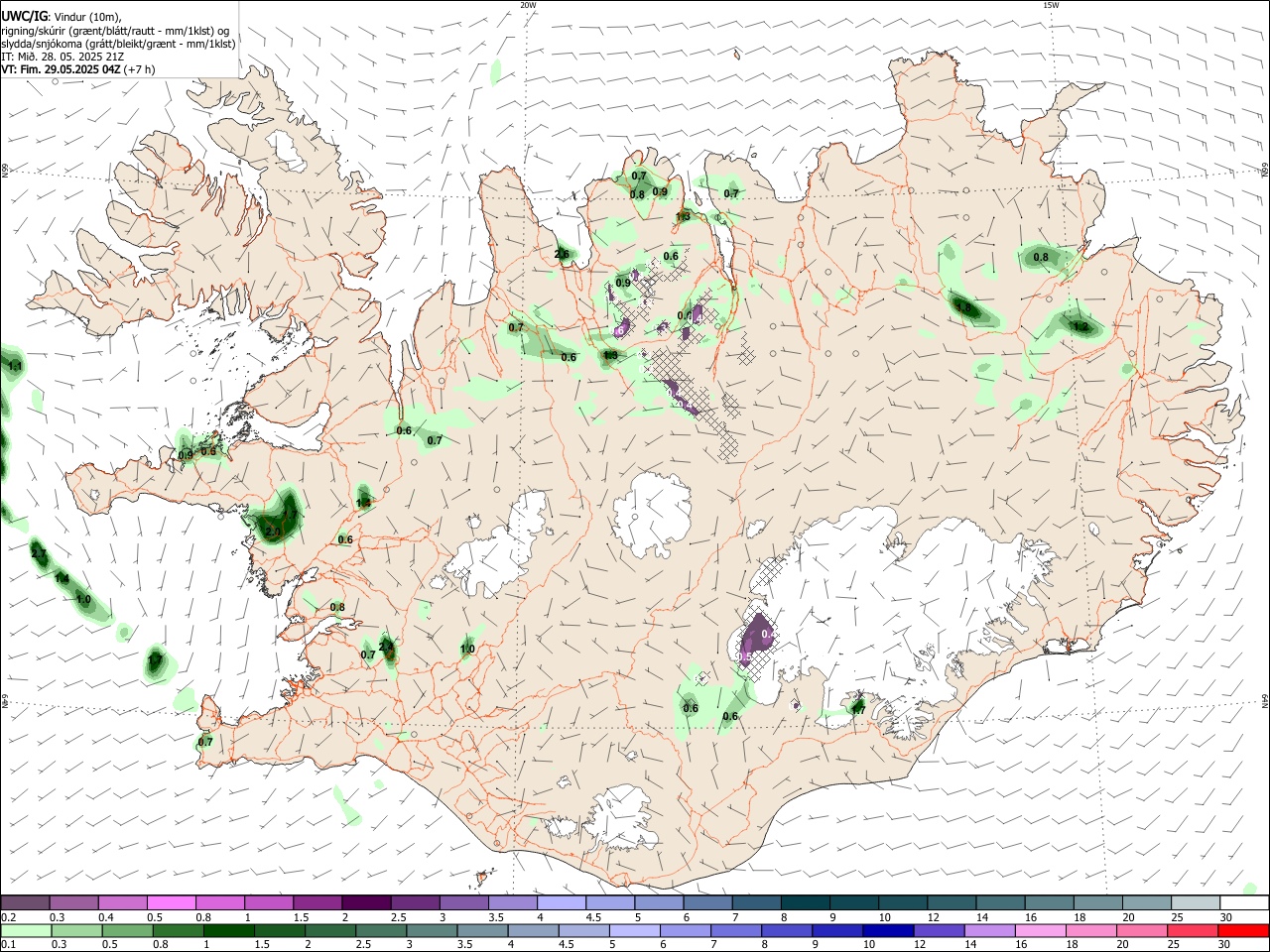Image resolution: width=1270 pixels, height=952 pixels.
Task: Click the pale green 0.1–0.3 rain legend swatch
Action: [26, 931]
